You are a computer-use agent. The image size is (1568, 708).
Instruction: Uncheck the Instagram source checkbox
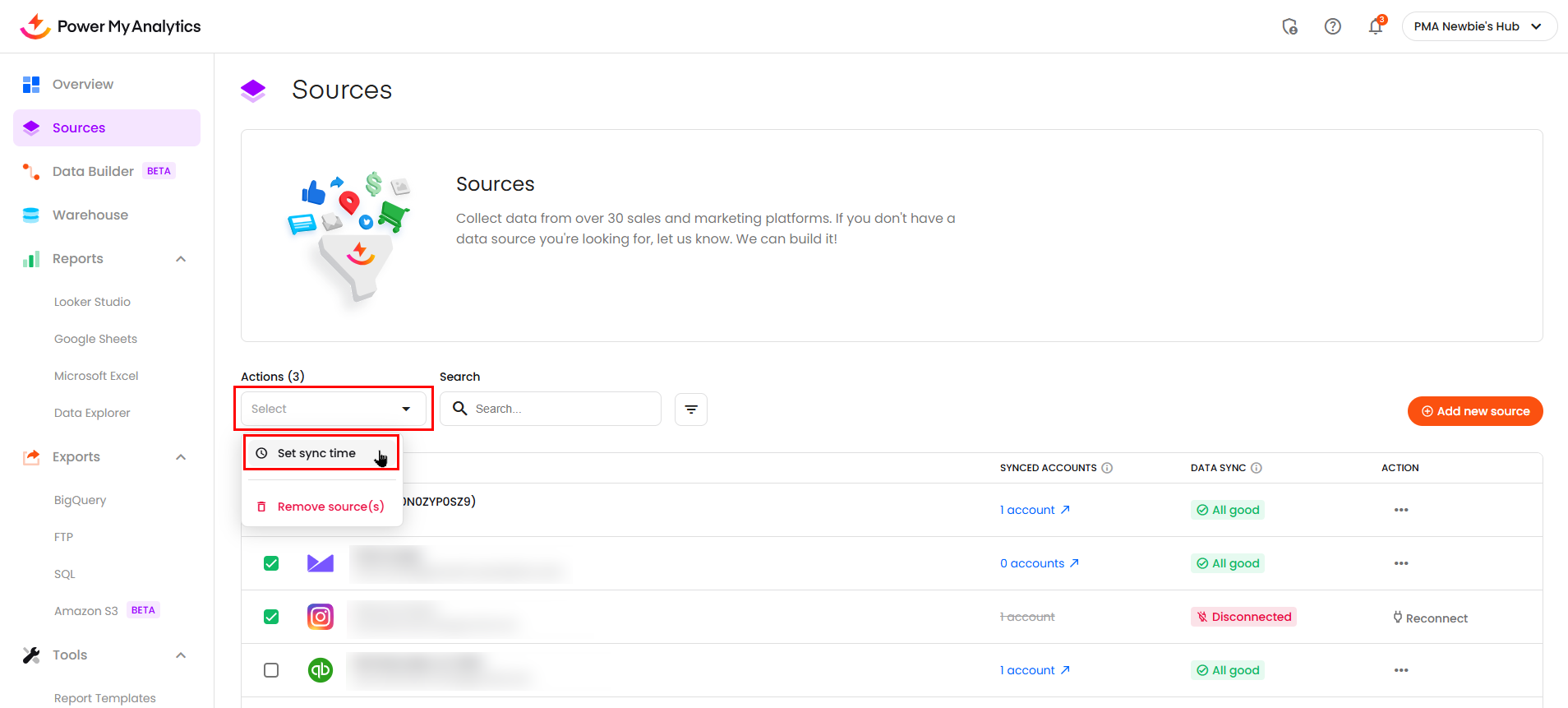coord(271,617)
